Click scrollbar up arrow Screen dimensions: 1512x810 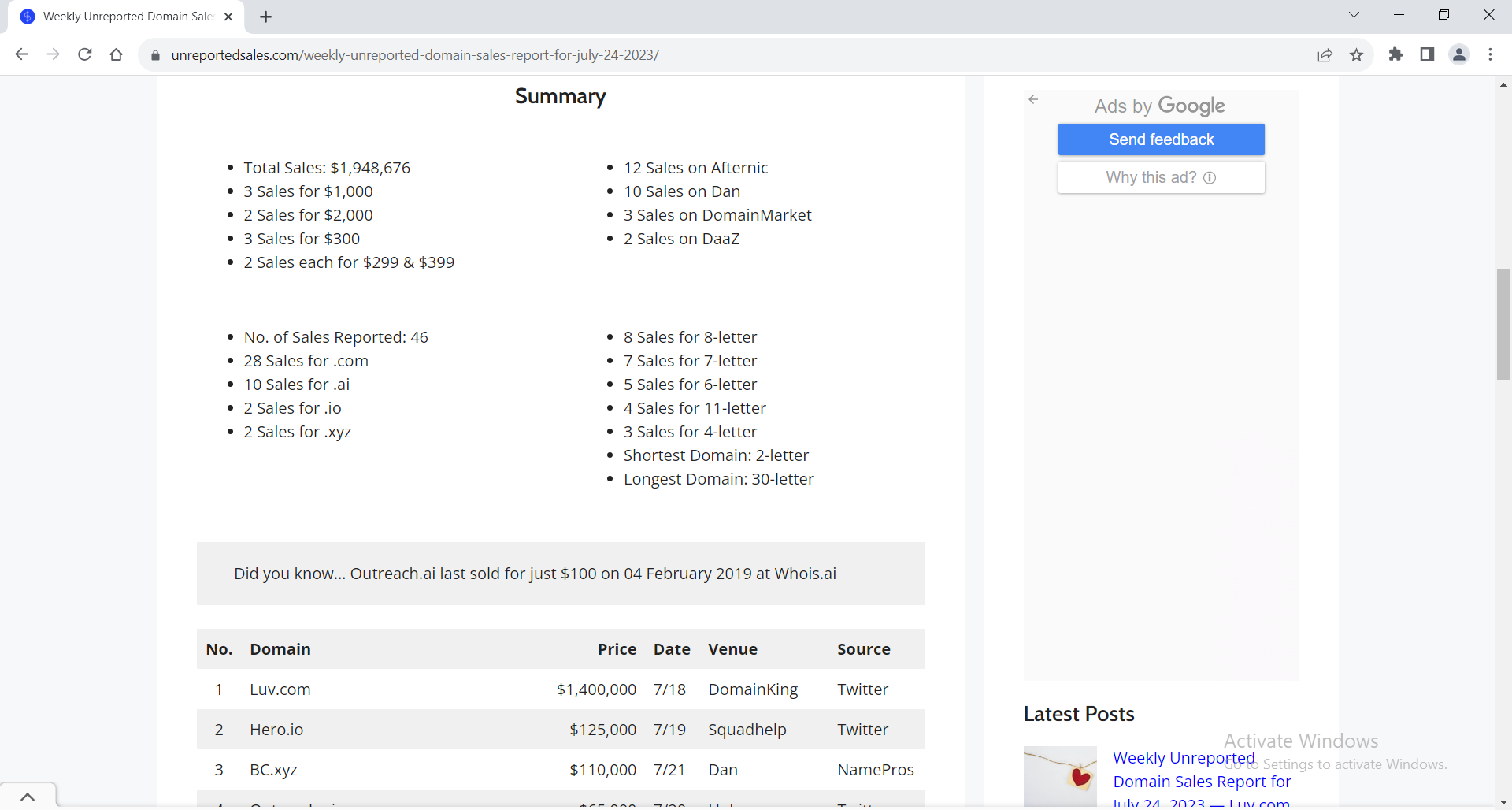[1503, 84]
